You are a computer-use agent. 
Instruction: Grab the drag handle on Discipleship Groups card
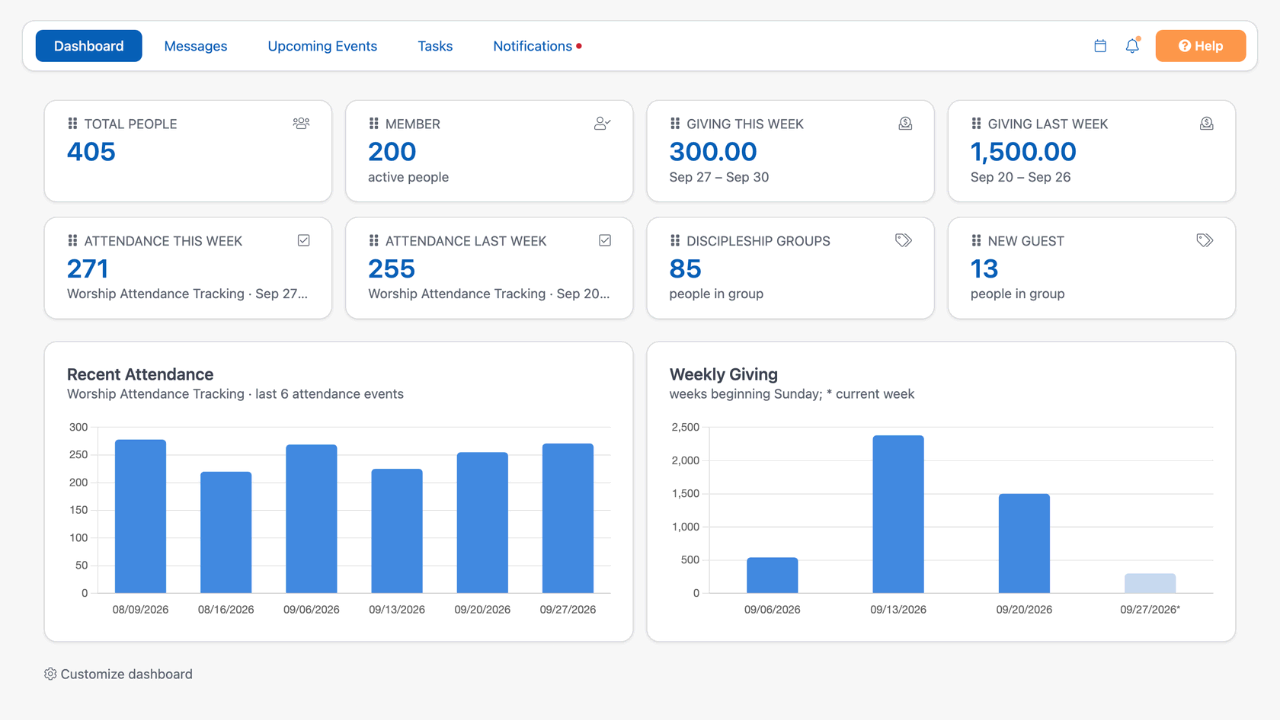pyautogui.click(x=675, y=241)
